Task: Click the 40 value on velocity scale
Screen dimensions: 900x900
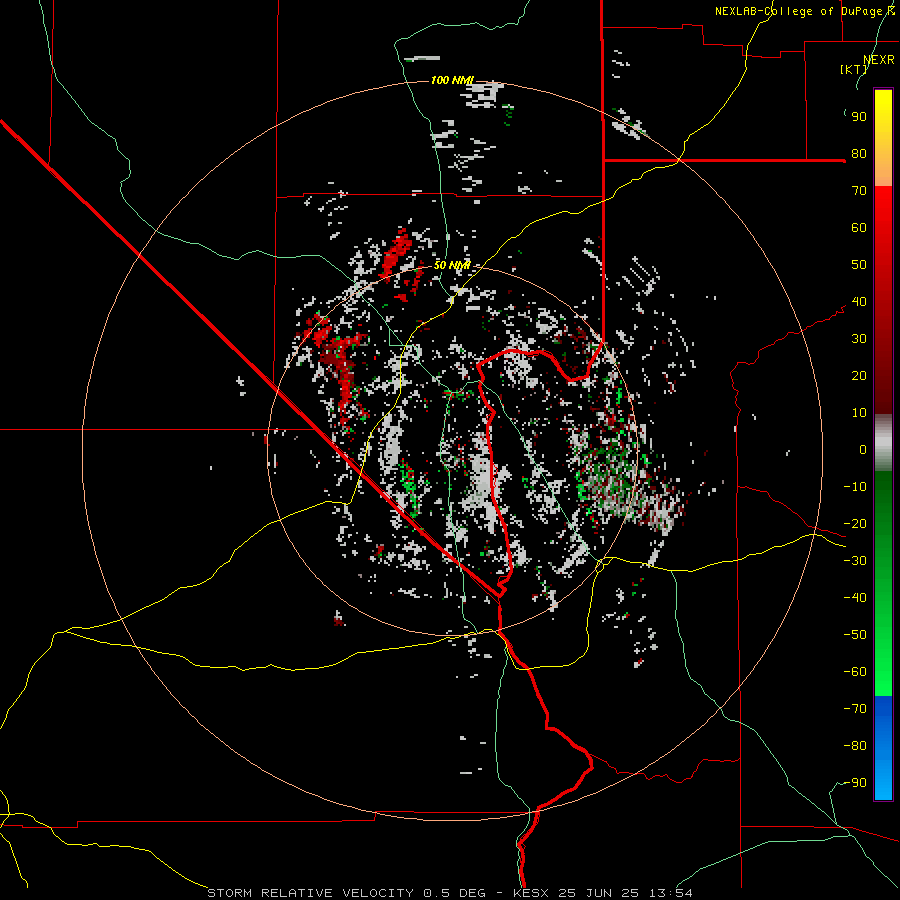Action: (x=859, y=302)
